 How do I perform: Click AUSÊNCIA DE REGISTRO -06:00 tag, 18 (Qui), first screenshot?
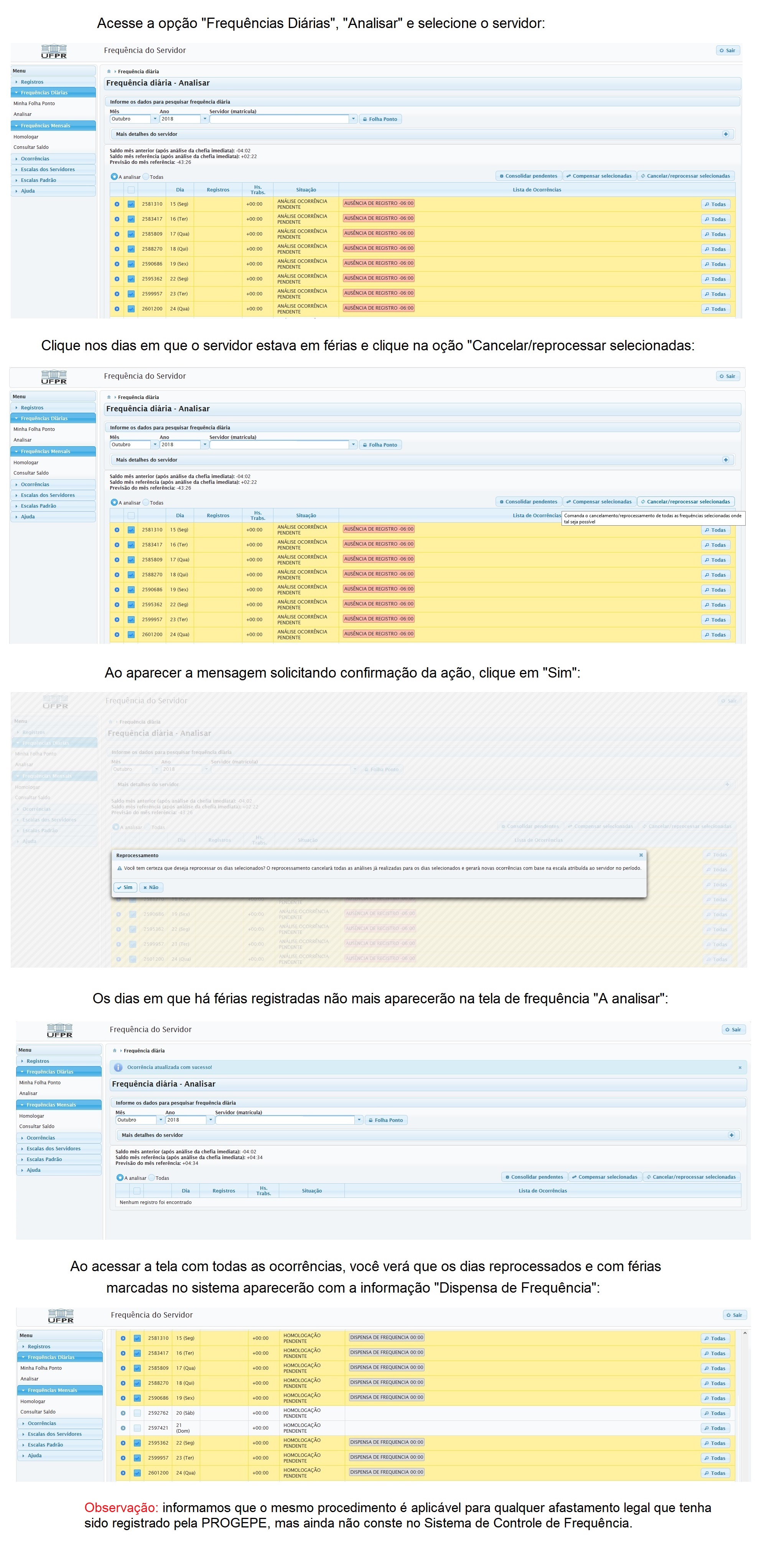coord(379,248)
